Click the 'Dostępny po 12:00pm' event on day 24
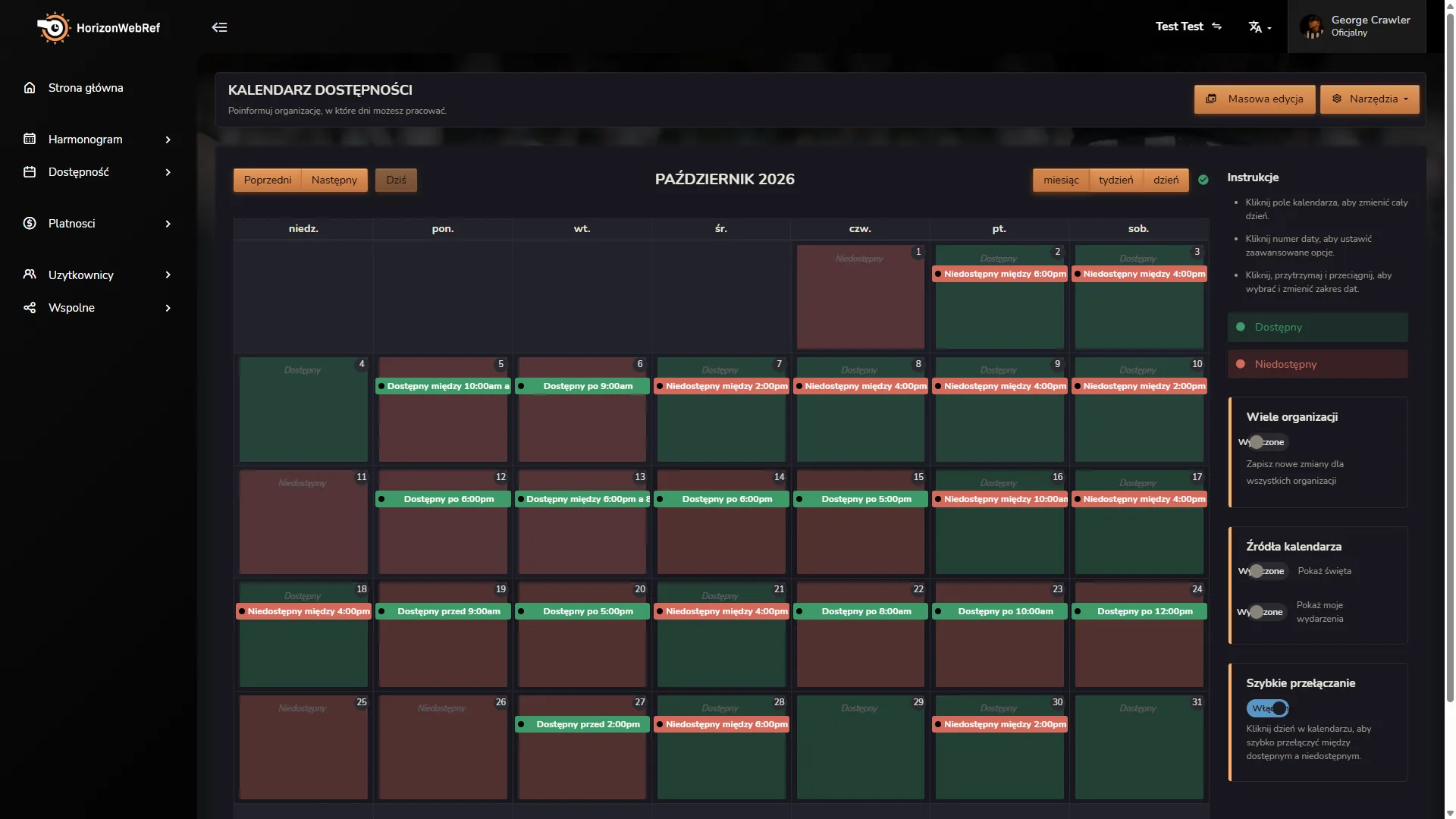The height and width of the screenshot is (819, 1456). tap(1139, 611)
